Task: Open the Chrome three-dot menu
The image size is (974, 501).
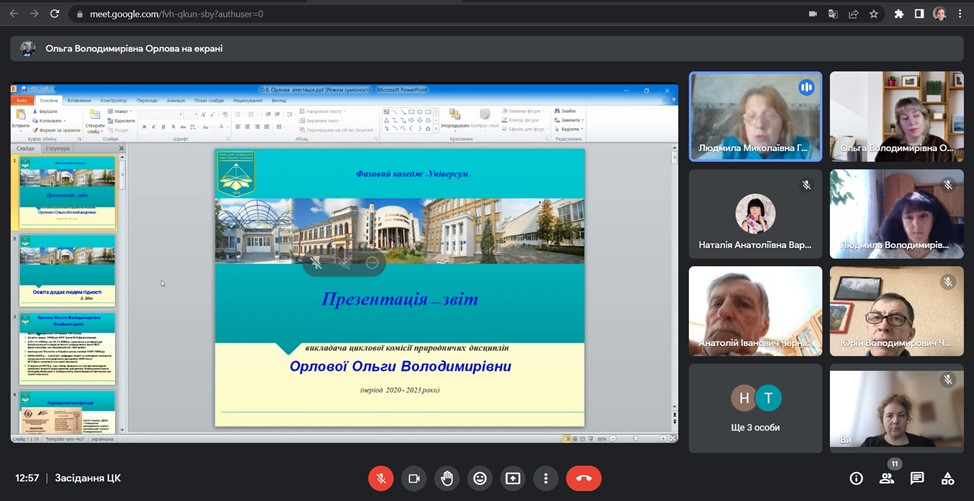Action: coord(961,14)
